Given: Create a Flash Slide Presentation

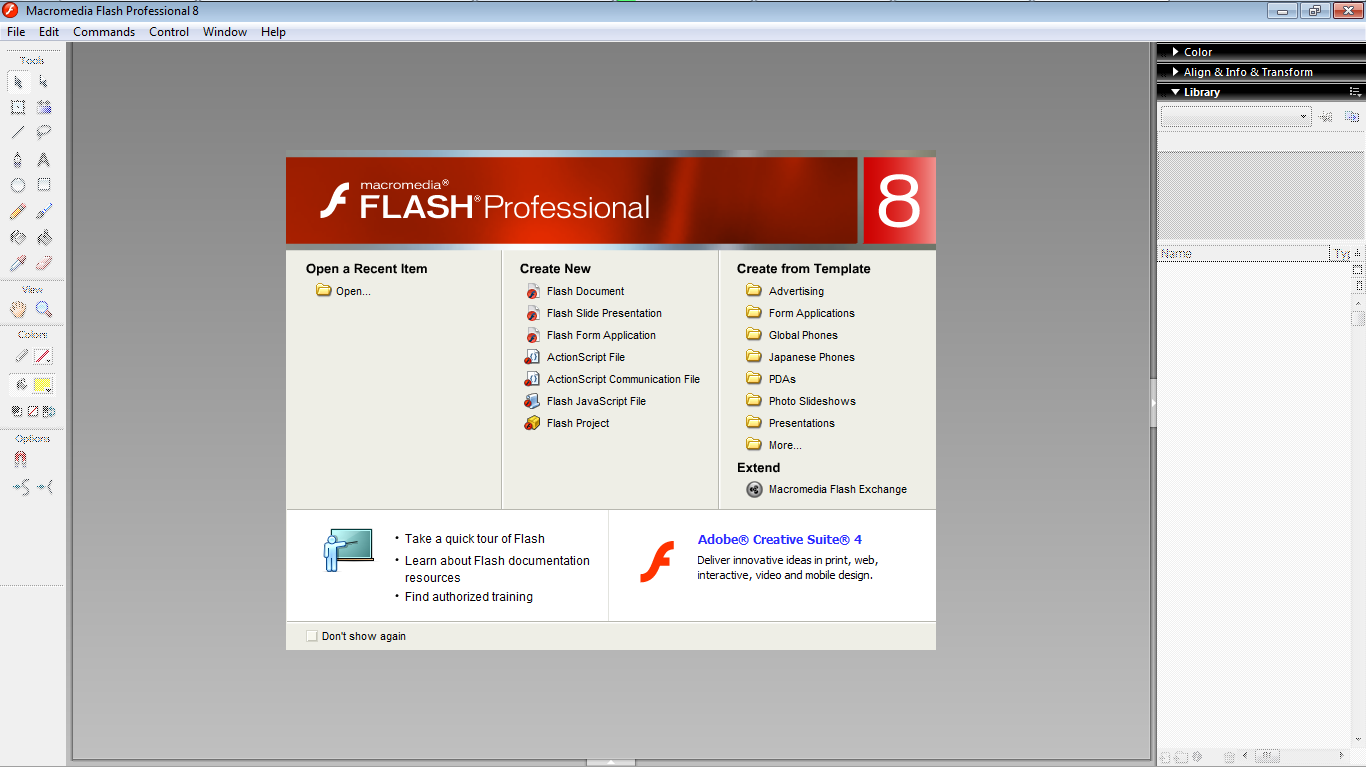Looking at the screenshot, I should [593, 313].
